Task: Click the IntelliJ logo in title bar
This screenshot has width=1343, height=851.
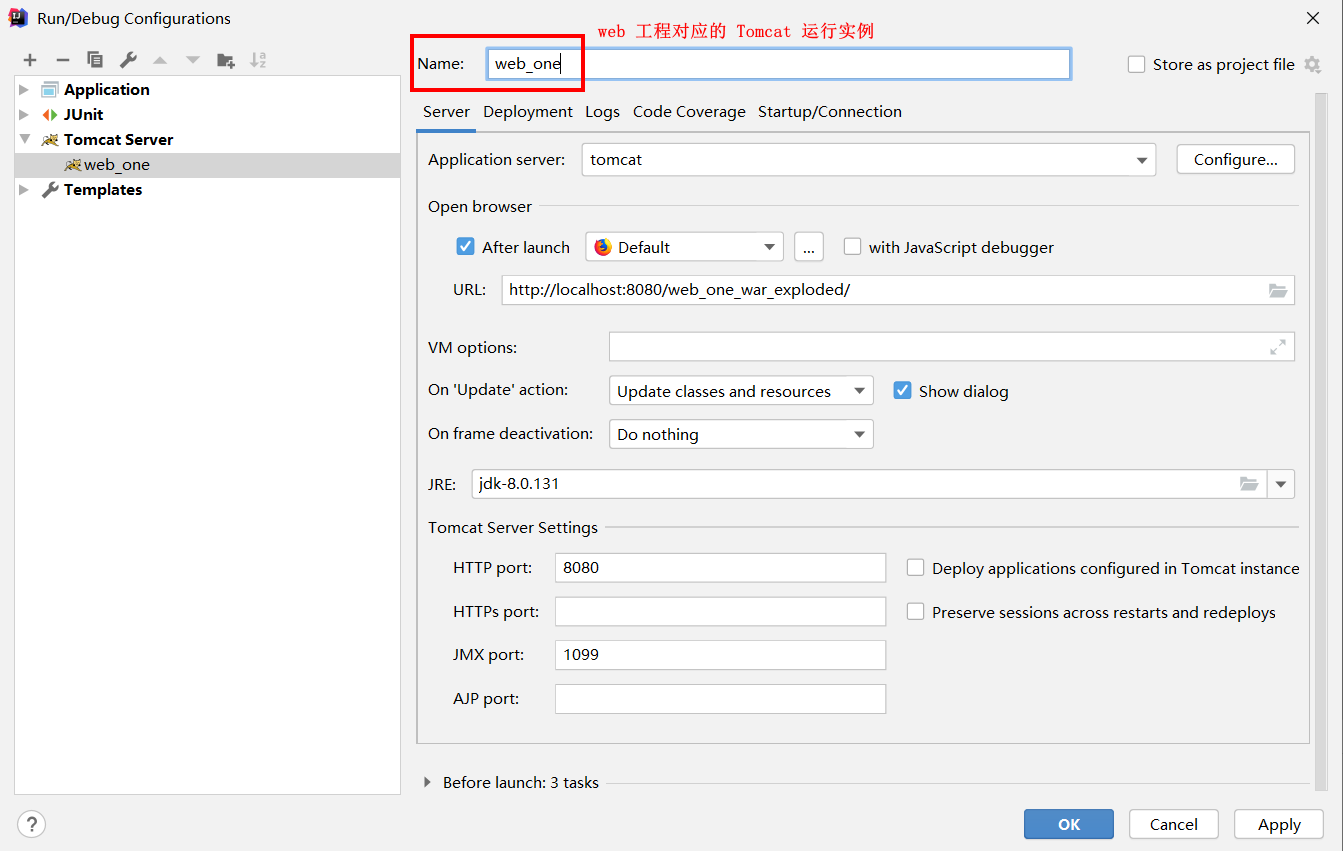Action: (x=18, y=18)
